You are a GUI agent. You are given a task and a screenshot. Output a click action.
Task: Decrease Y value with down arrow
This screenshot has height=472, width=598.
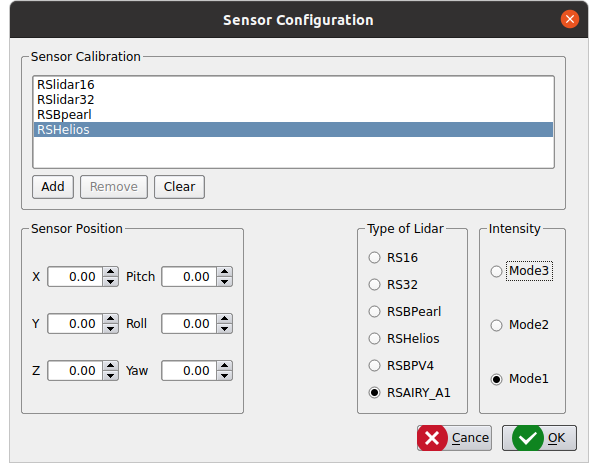click(111, 329)
